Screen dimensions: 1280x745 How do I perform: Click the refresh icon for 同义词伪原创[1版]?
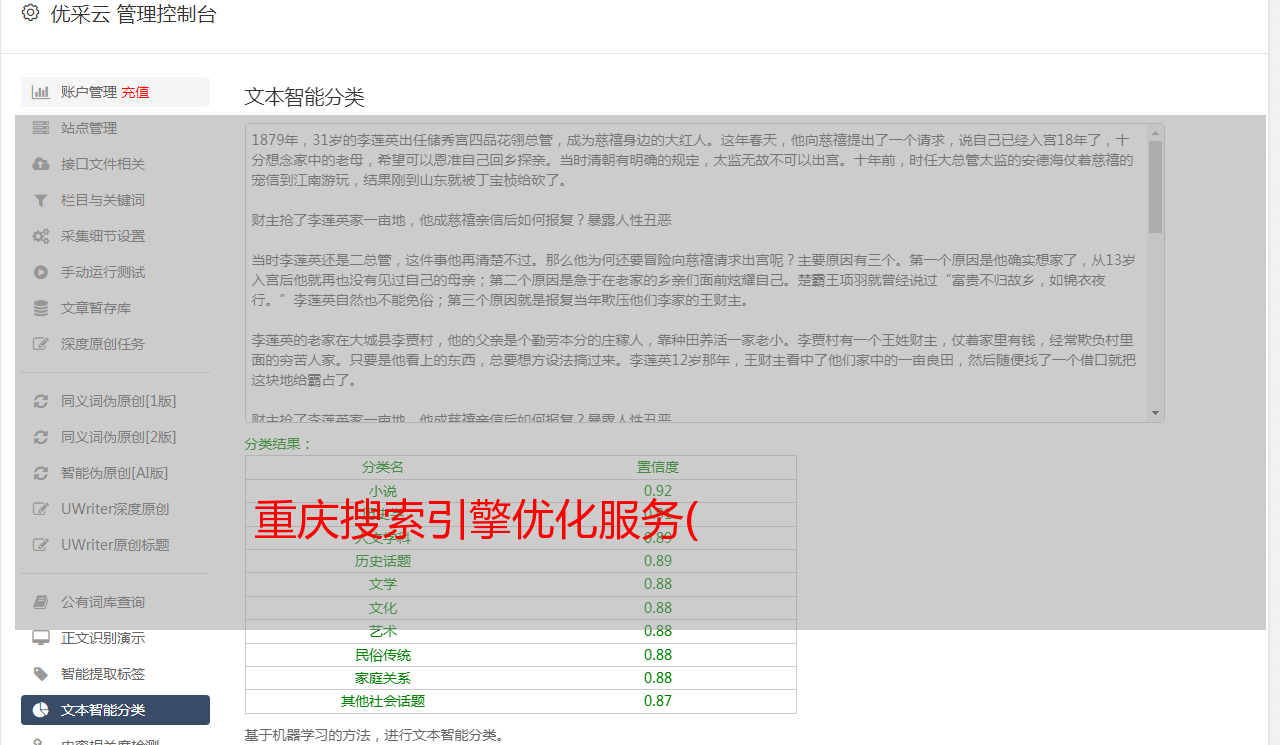click(41, 401)
